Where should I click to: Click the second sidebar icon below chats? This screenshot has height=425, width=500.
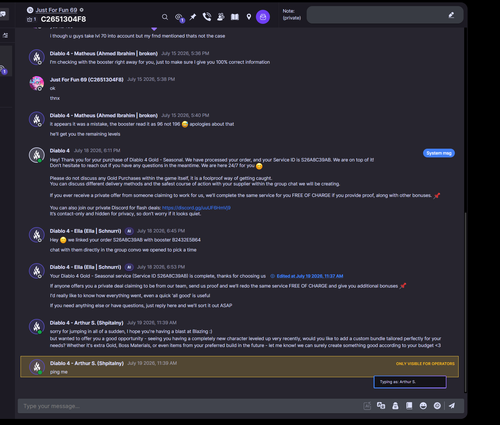pos(5,35)
